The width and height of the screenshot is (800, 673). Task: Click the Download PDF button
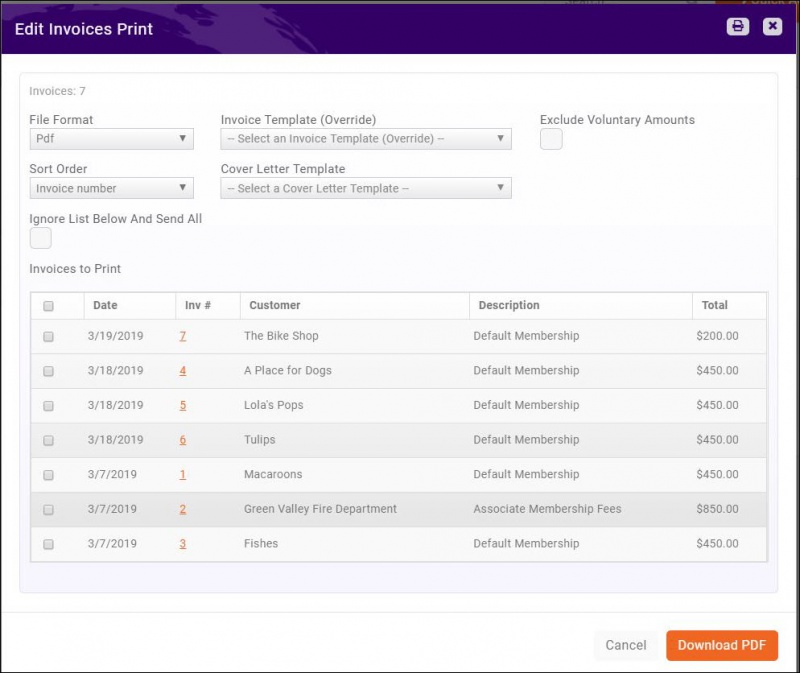(722, 645)
